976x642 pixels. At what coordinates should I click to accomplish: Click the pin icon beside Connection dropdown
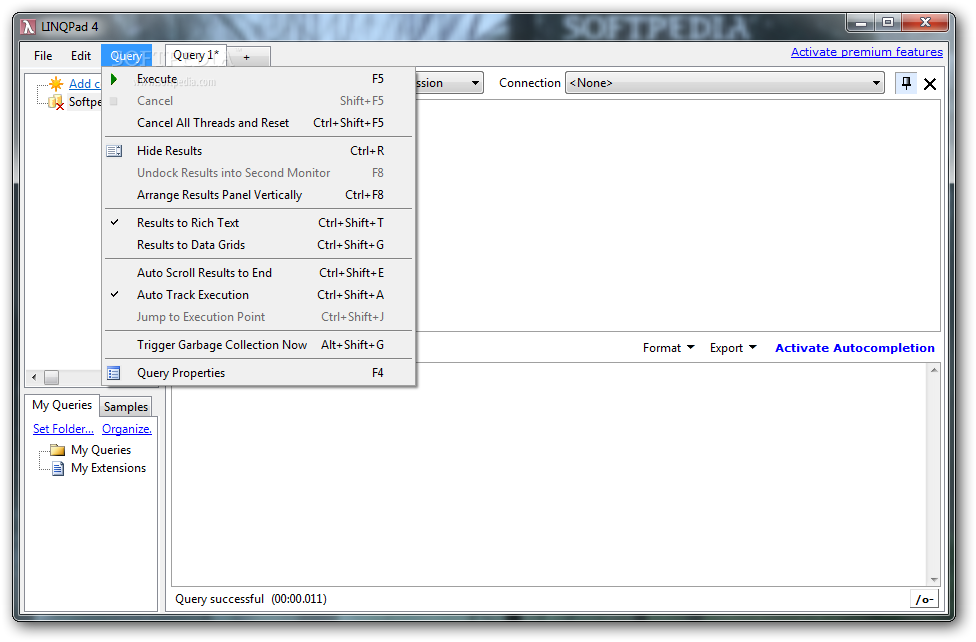[906, 83]
